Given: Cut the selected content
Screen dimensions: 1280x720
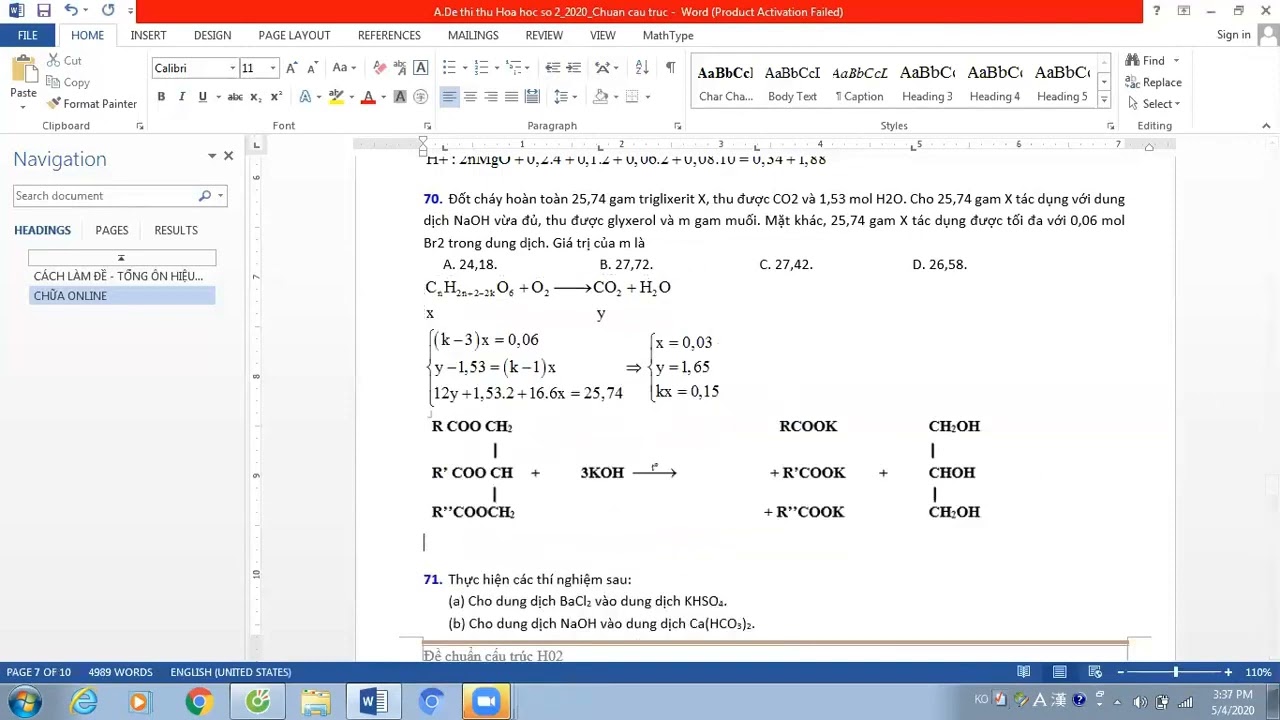Looking at the screenshot, I should coord(63,61).
